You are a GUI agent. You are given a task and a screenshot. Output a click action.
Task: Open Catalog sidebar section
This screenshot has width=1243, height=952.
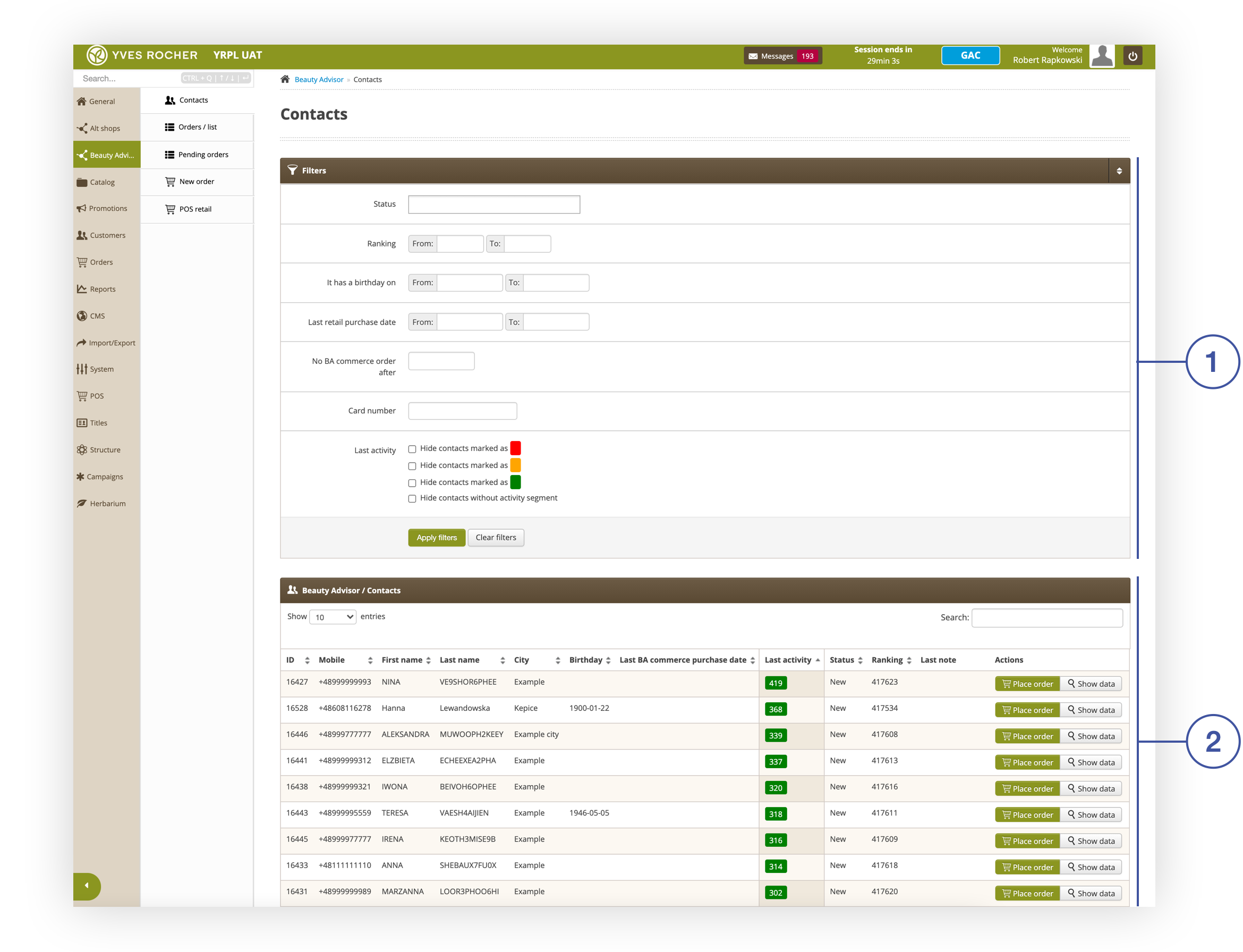coord(107,182)
